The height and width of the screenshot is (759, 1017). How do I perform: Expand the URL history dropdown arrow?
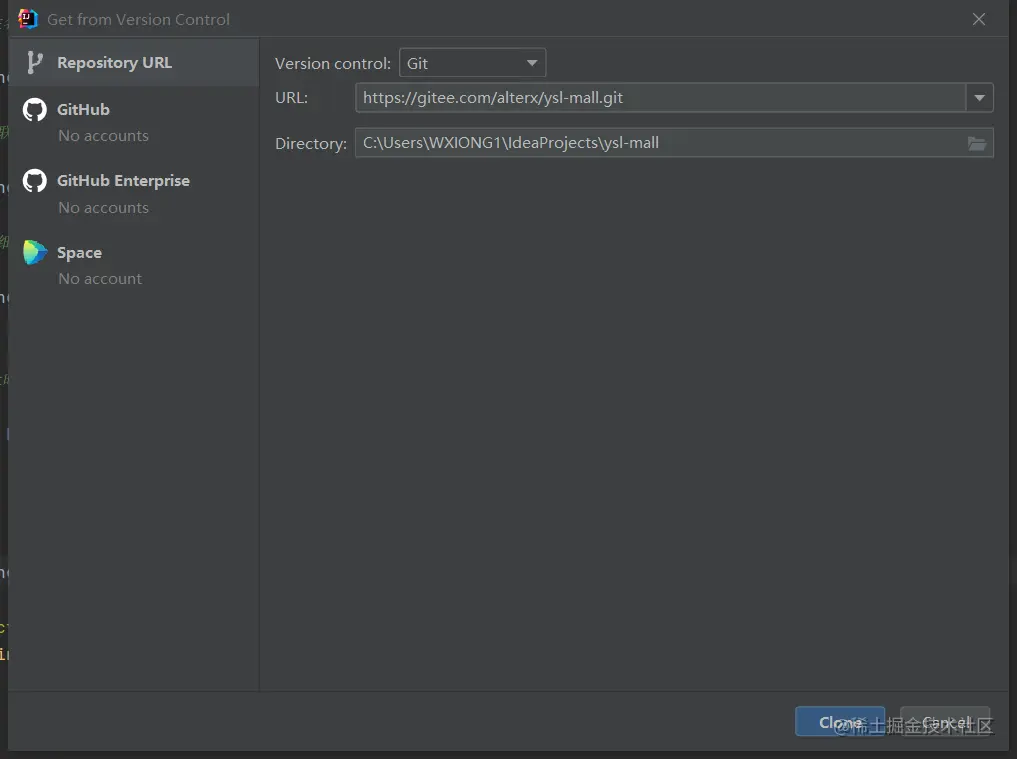pos(979,97)
